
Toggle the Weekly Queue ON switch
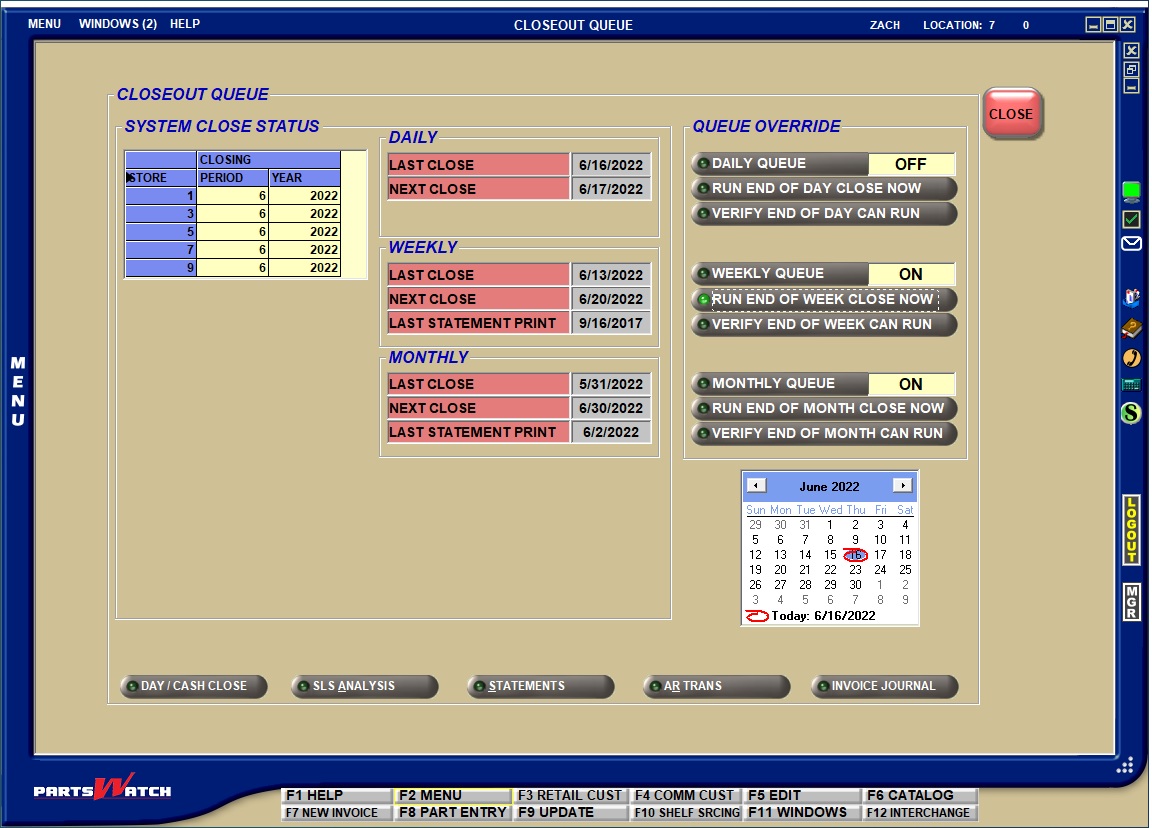tap(910, 274)
